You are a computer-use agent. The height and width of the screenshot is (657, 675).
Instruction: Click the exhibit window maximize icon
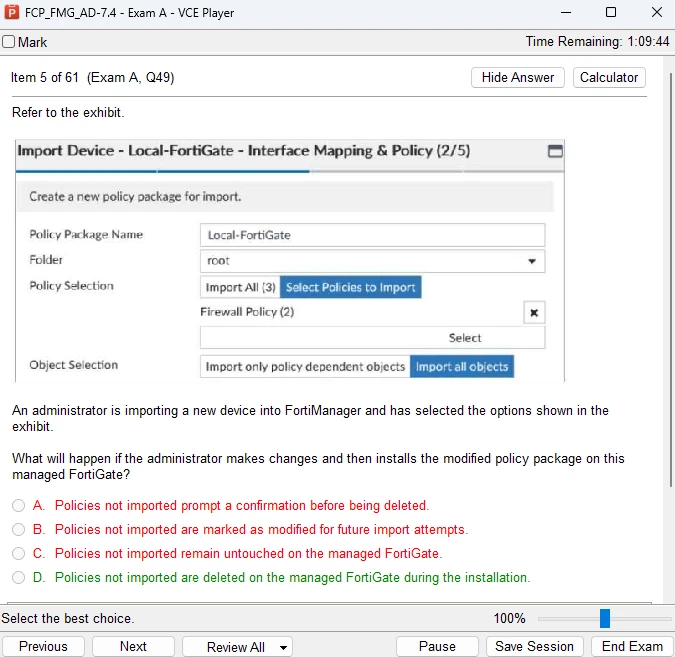(555, 151)
